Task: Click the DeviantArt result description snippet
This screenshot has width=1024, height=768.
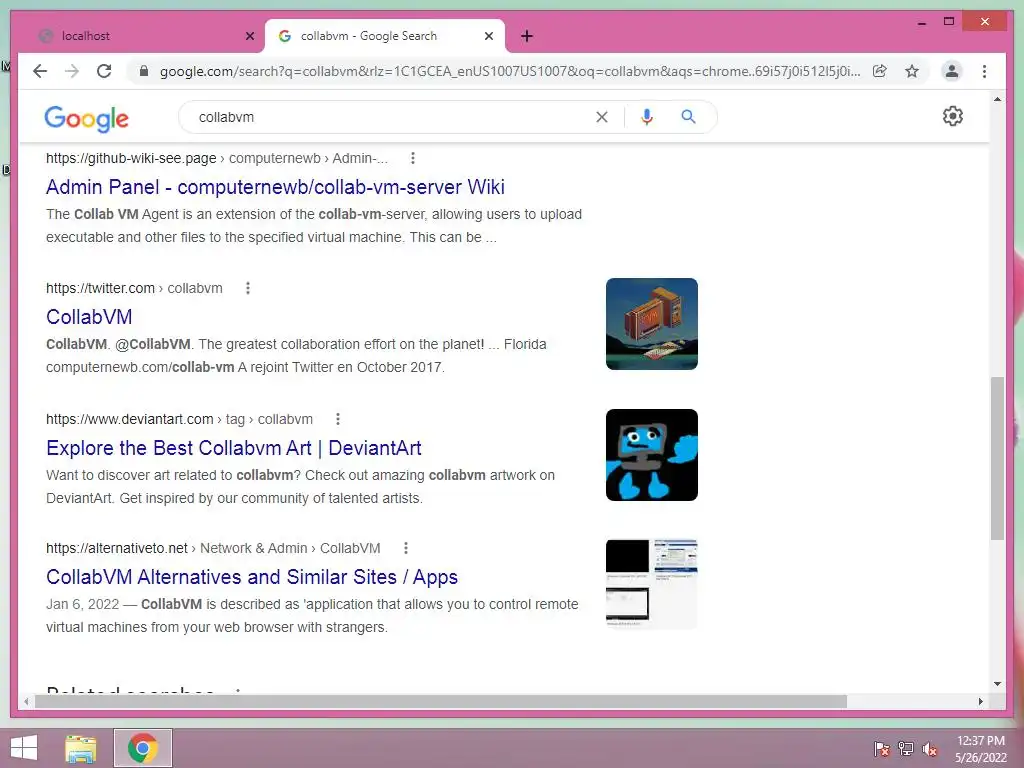Action: pos(300,487)
